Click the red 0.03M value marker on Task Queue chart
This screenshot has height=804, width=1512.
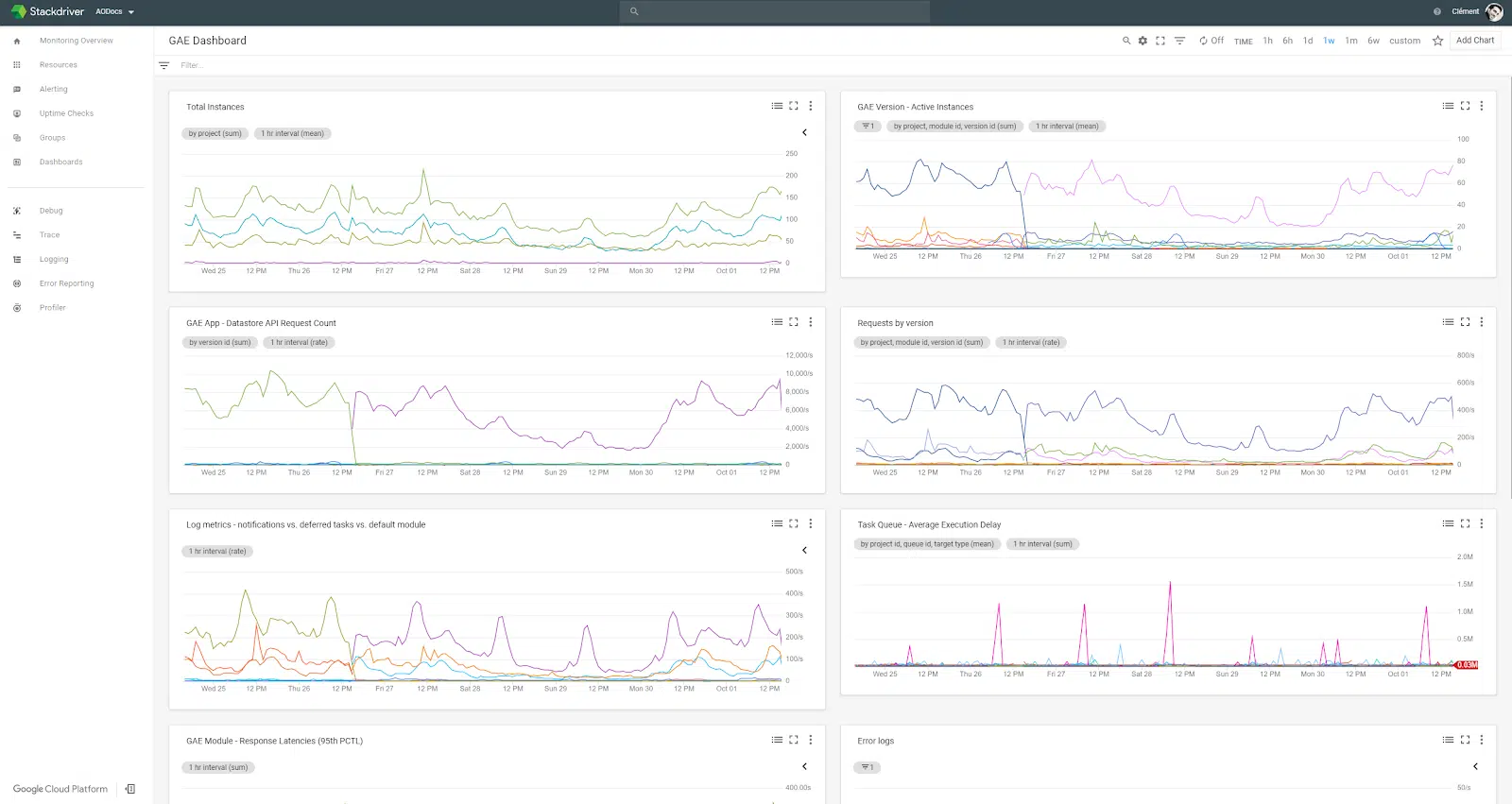pyautogui.click(x=1467, y=665)
